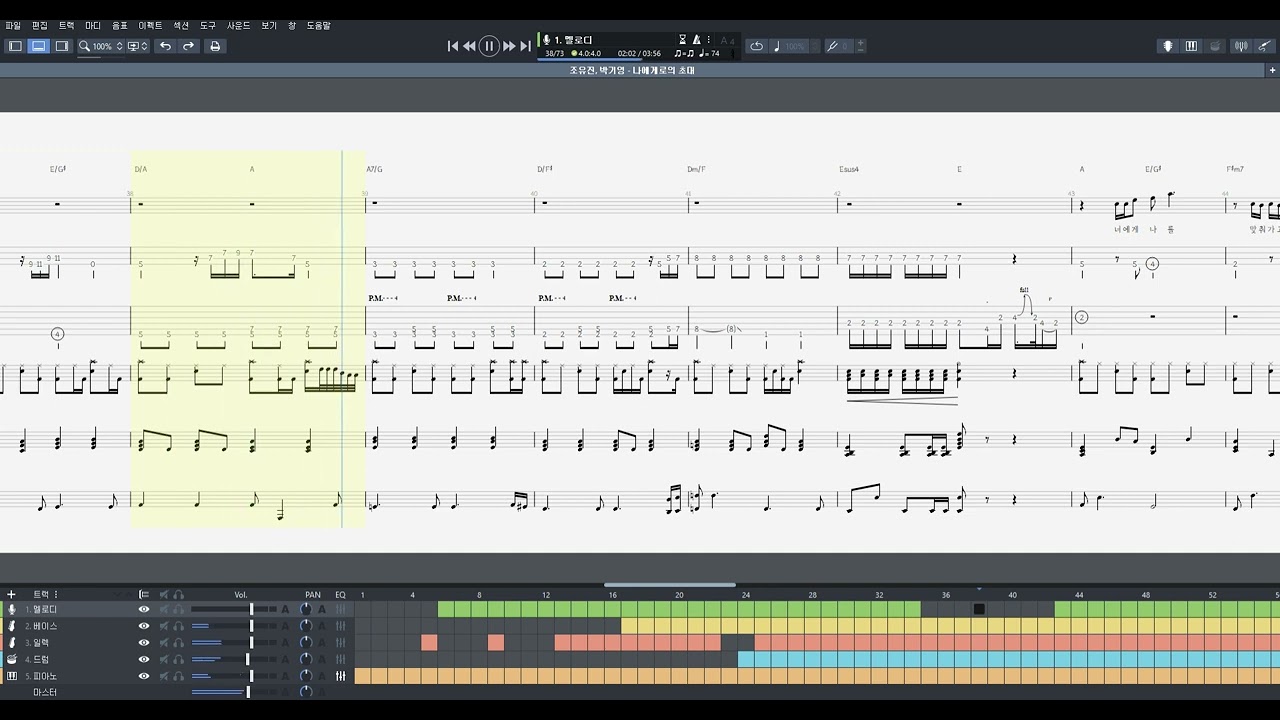Open the 피아노 track equalizer
The image size is (1280, 720).
pos(341,677)
